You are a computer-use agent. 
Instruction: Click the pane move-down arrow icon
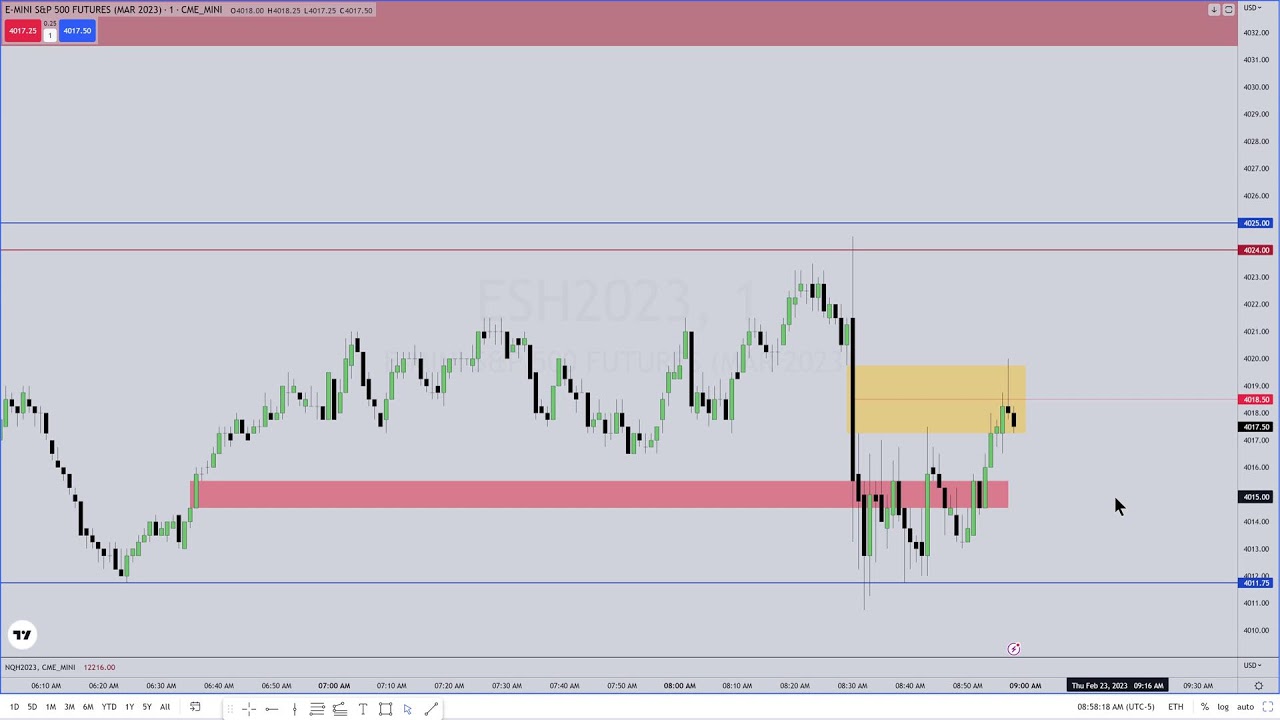pos(1214,10)
